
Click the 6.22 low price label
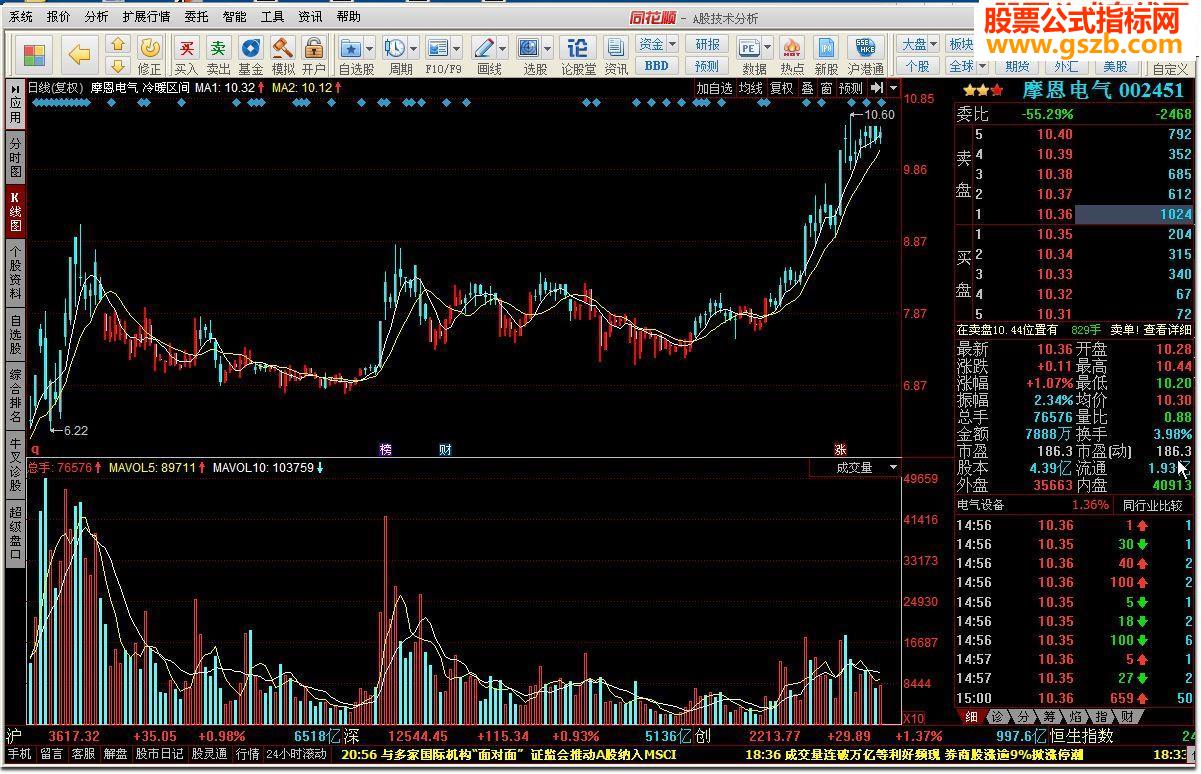75,431
